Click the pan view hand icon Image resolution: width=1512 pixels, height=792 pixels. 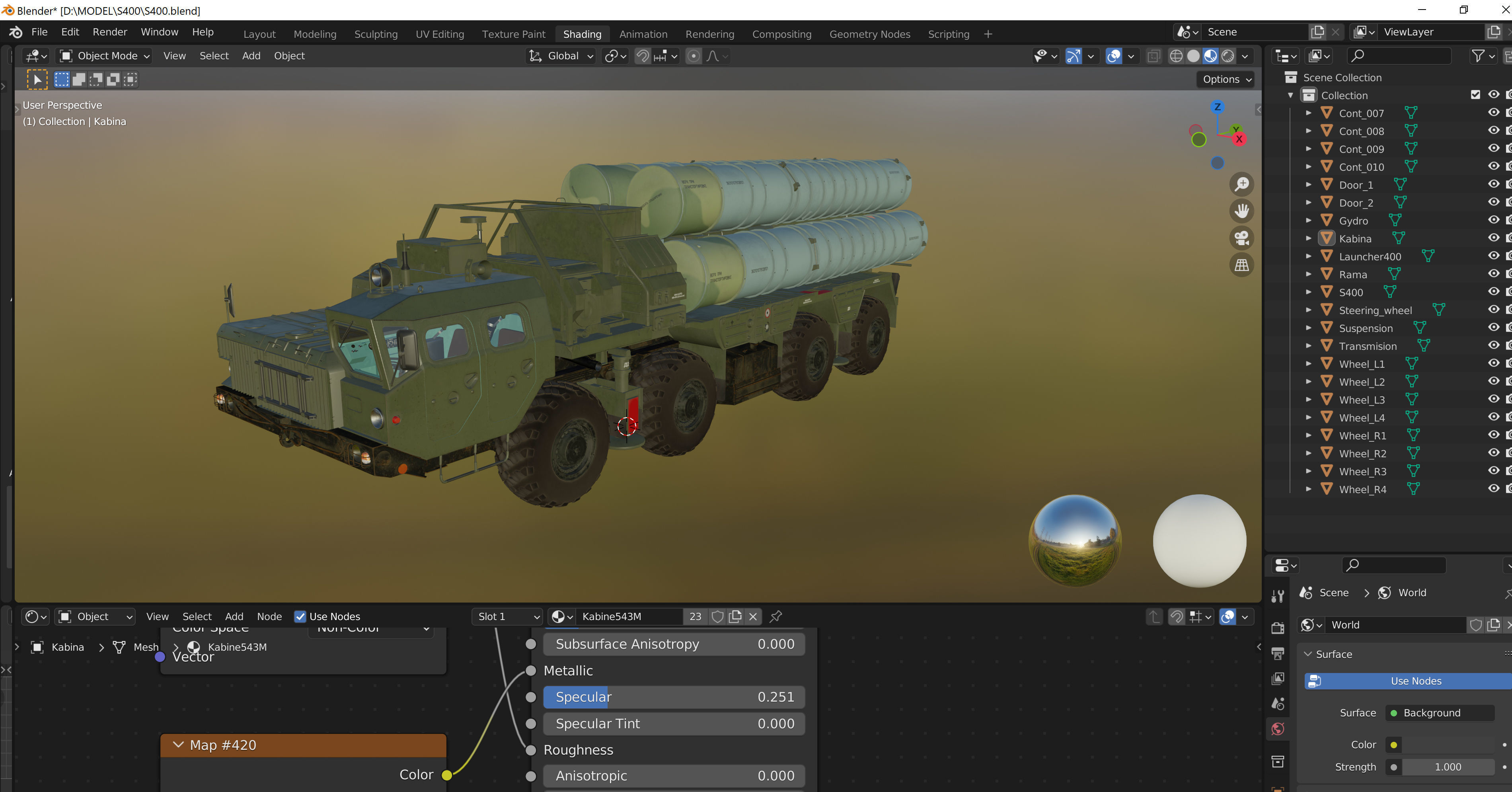[1241, 211]
